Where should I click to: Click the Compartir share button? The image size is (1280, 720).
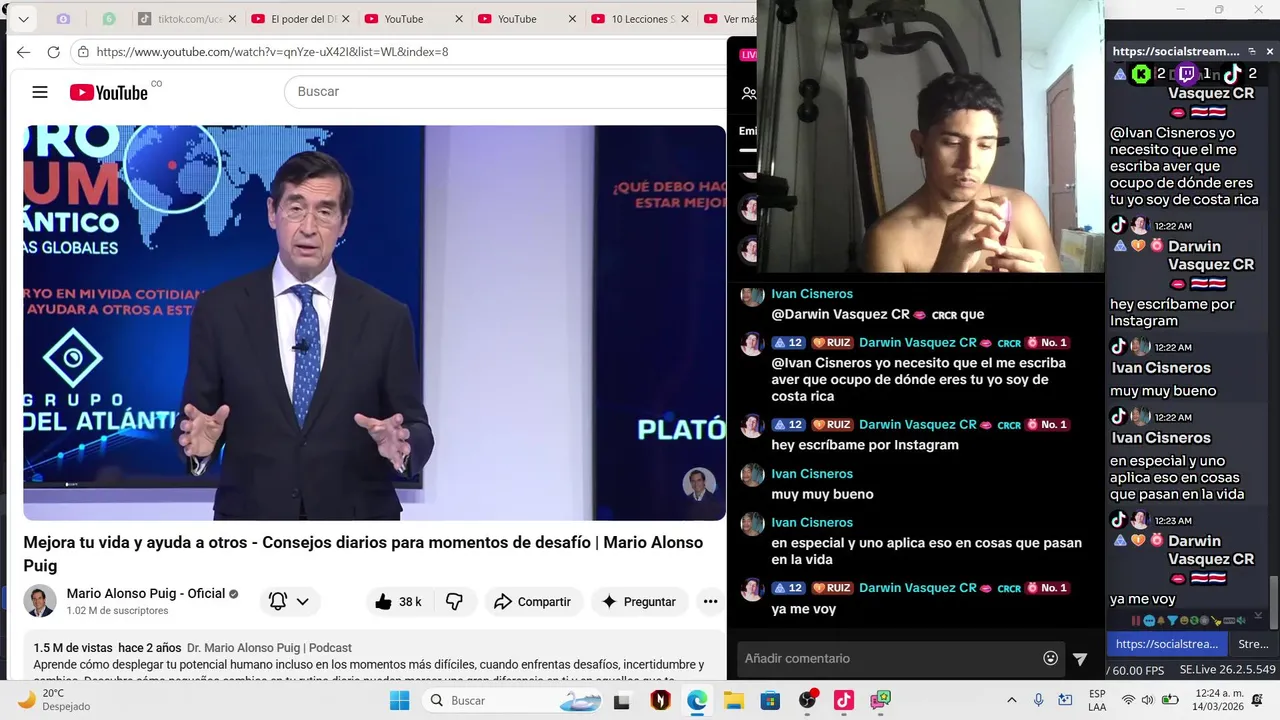click(x=533, y=602)
